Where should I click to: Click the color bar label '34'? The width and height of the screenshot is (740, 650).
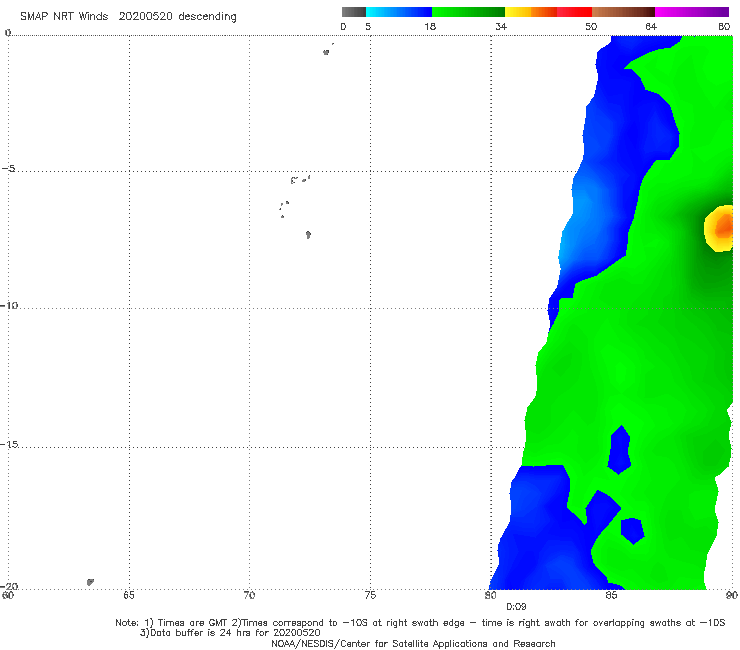coord(501,26)
